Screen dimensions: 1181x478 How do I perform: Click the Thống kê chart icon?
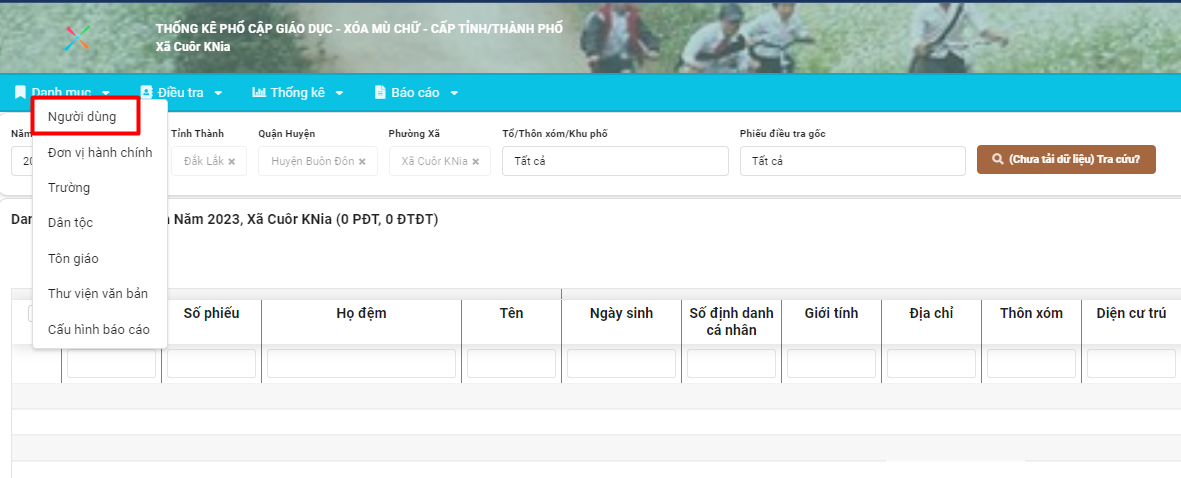258,93
